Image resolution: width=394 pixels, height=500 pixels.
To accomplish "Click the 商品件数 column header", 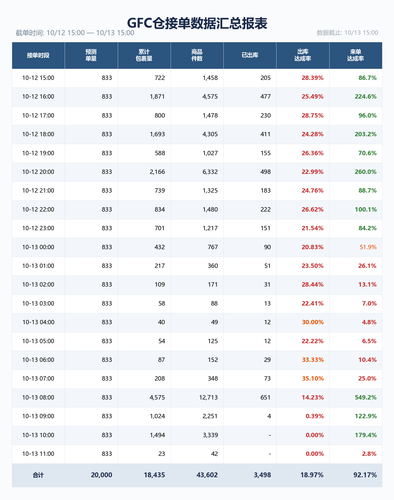I will 197,55.
